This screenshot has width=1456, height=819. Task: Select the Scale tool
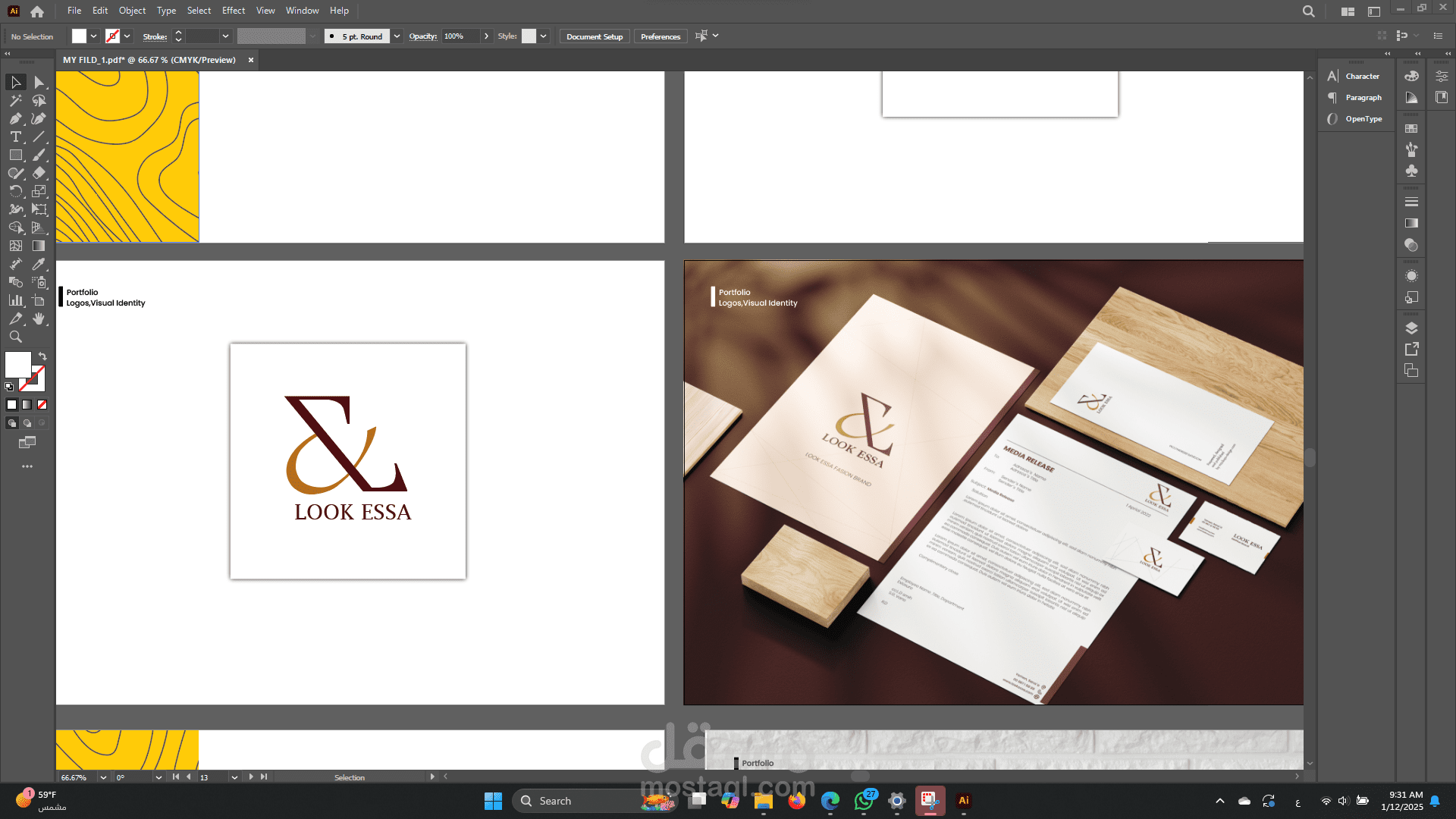[39, 191]
